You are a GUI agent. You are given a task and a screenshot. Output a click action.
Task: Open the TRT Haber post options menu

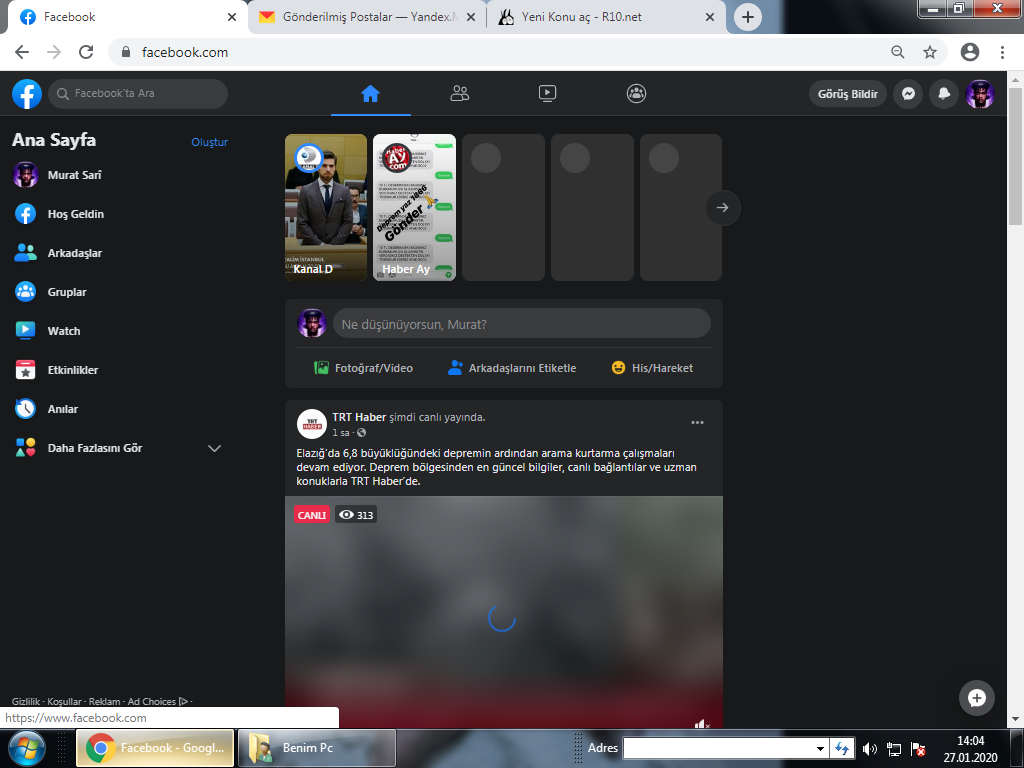697,423
